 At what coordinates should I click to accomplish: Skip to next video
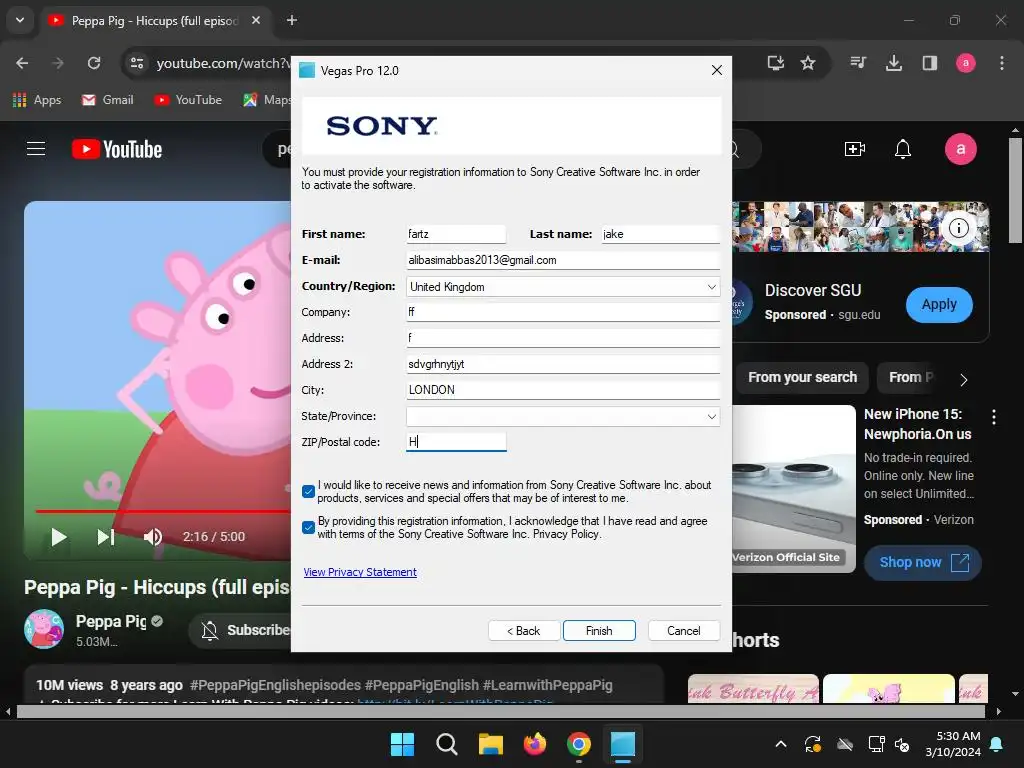(x=106, y=537)
